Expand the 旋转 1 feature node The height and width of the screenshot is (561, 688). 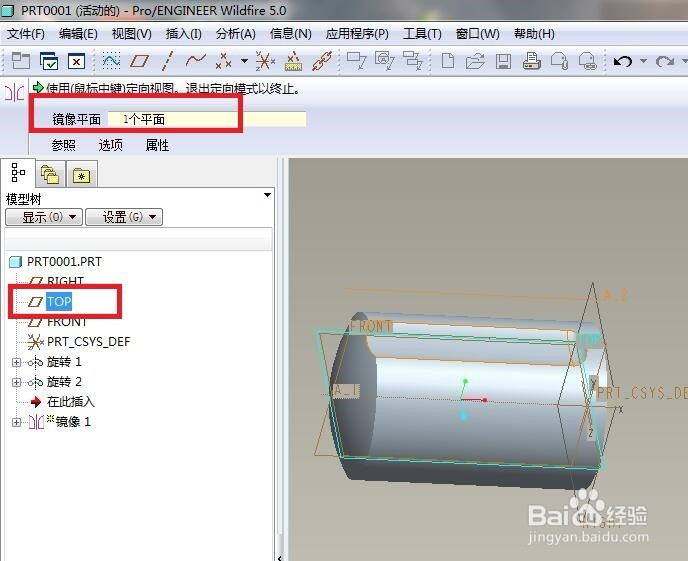[16, 362]
